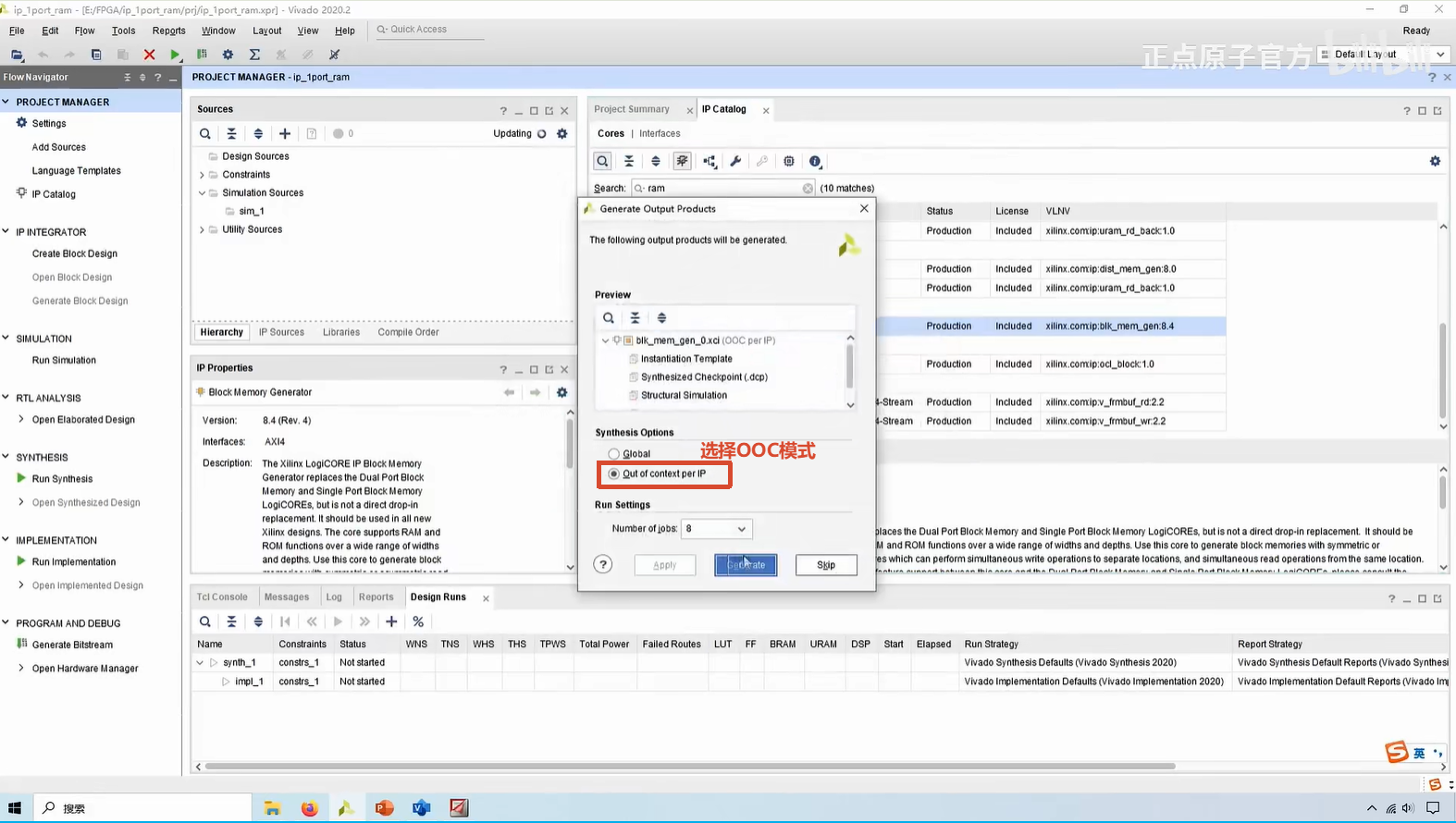Switch to the Tcl Console tab

pyautogui.click(x=222, y=597)
